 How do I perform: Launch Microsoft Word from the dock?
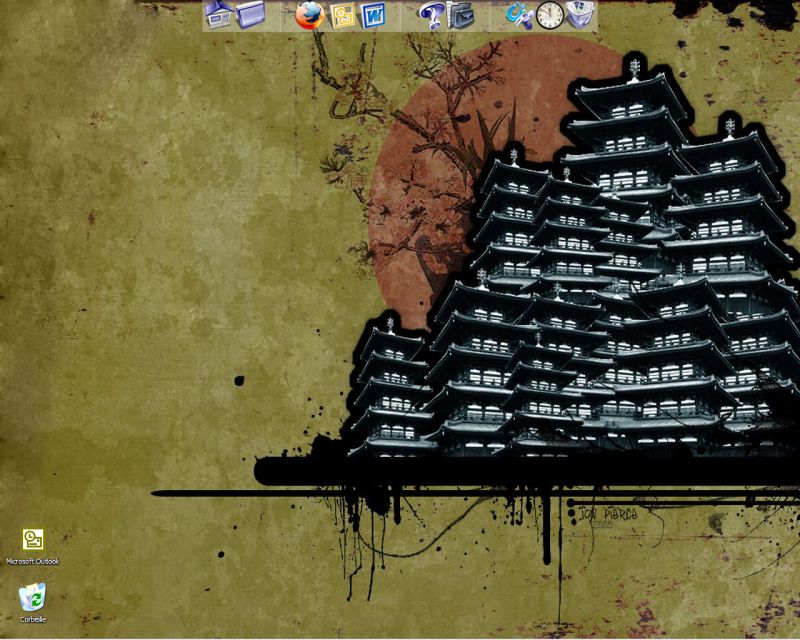pos(374,15)
